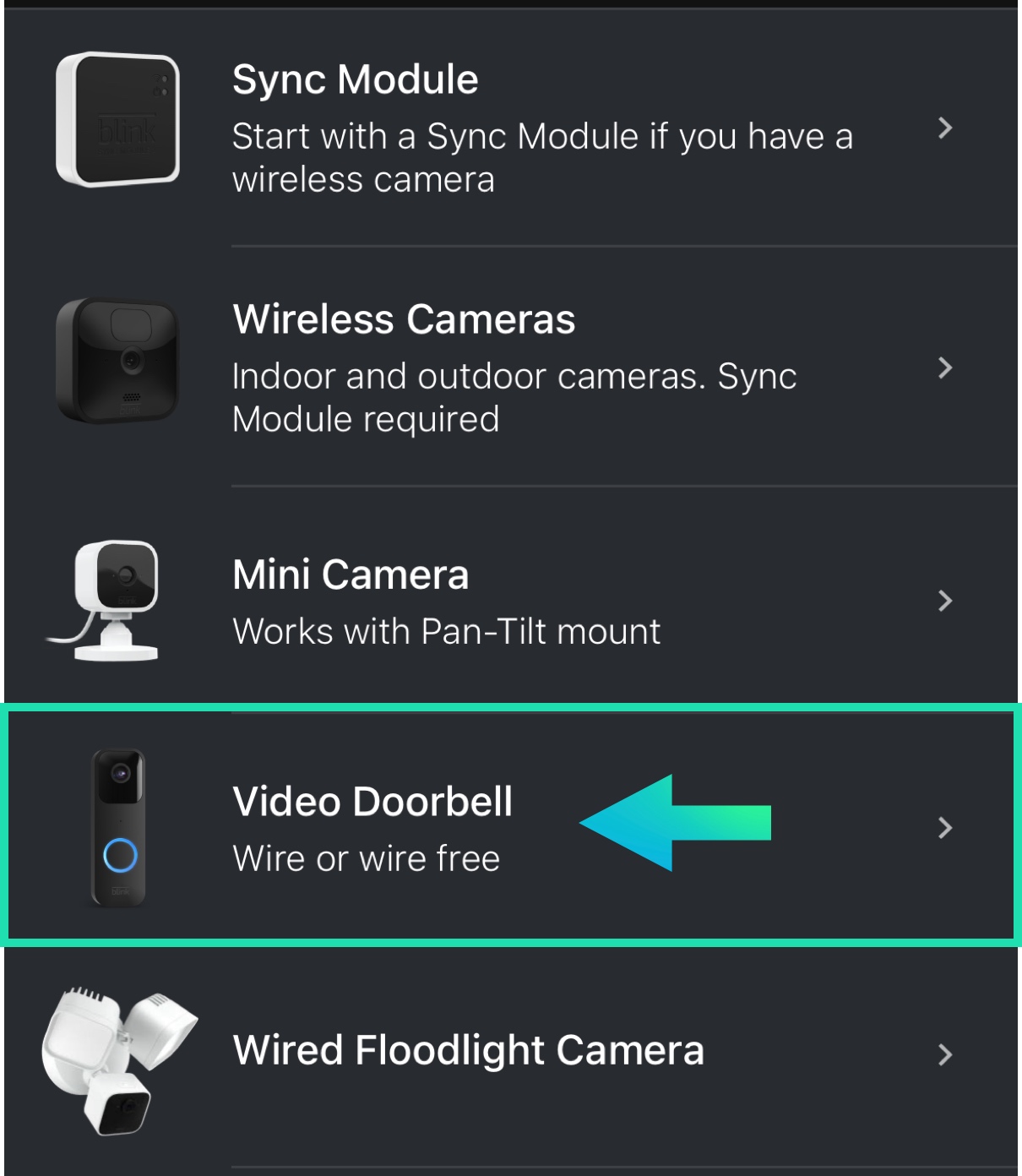Open Sync Module via its chevron
This screenshot has height=1176, width=1022.
[x=945, y=128]
